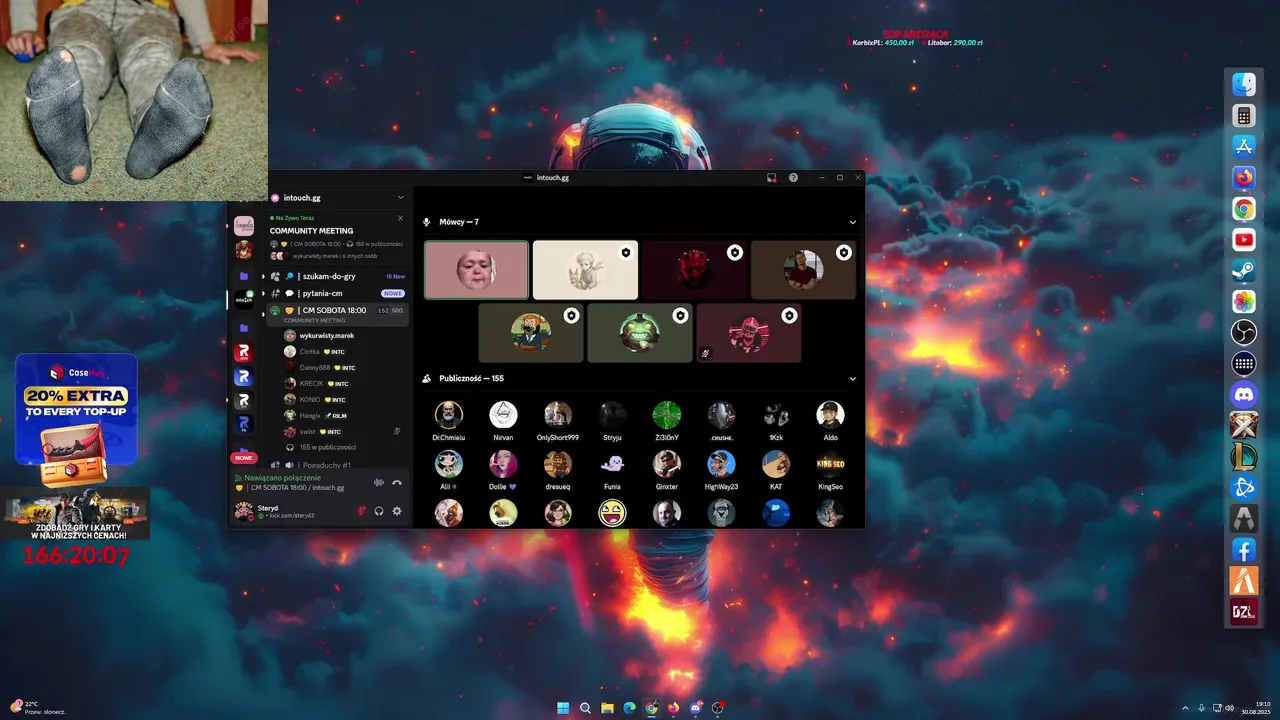This screenshot has width=1280, height=720.
Task: Open noise suppression waveform icon
Action: 379,482
